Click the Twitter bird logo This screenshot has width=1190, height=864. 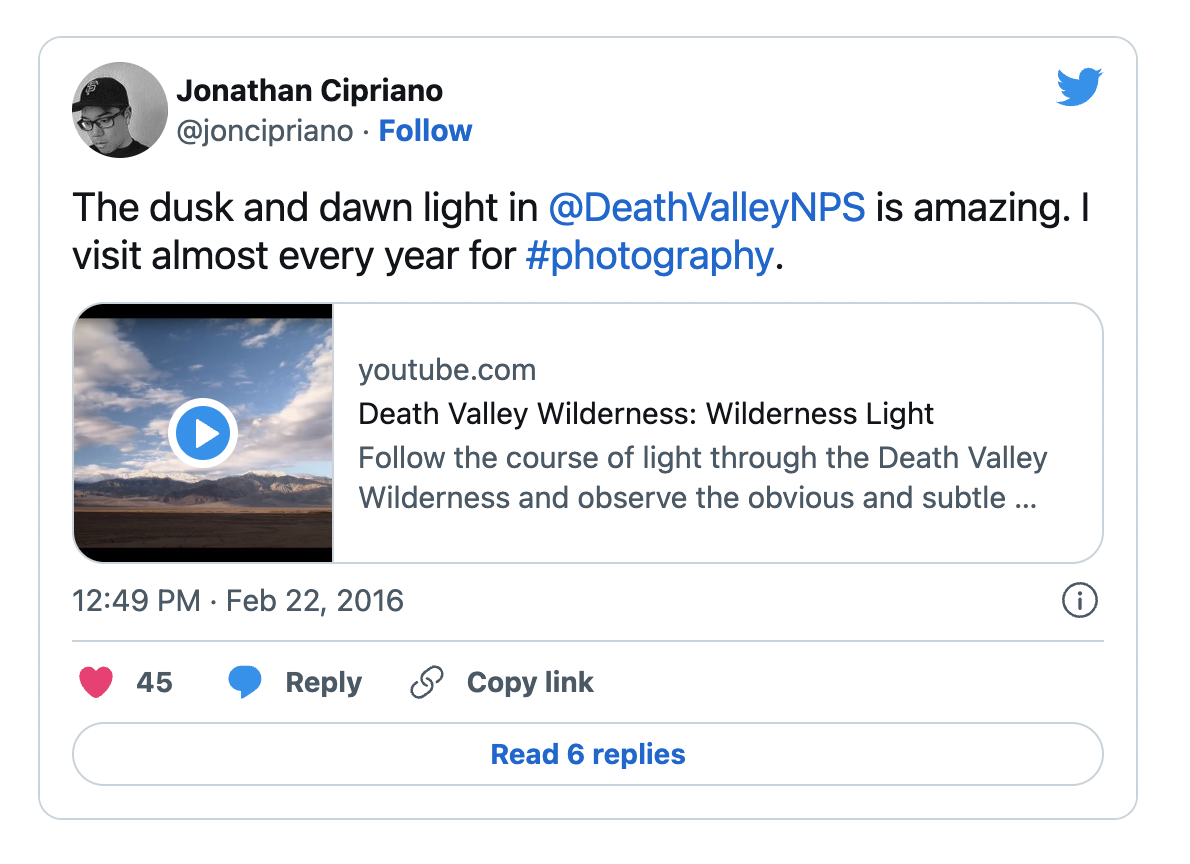point(1079,87)
